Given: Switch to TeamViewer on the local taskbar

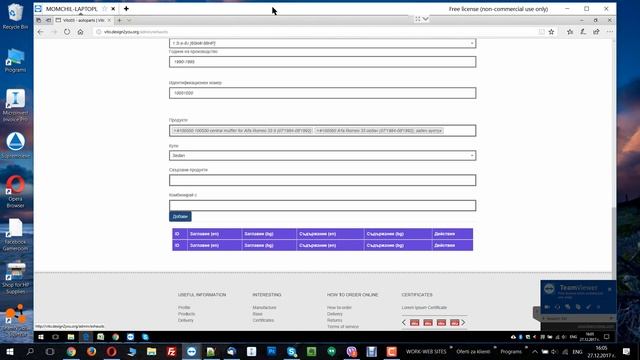Looking at the screenshot, I should [191, 351].
